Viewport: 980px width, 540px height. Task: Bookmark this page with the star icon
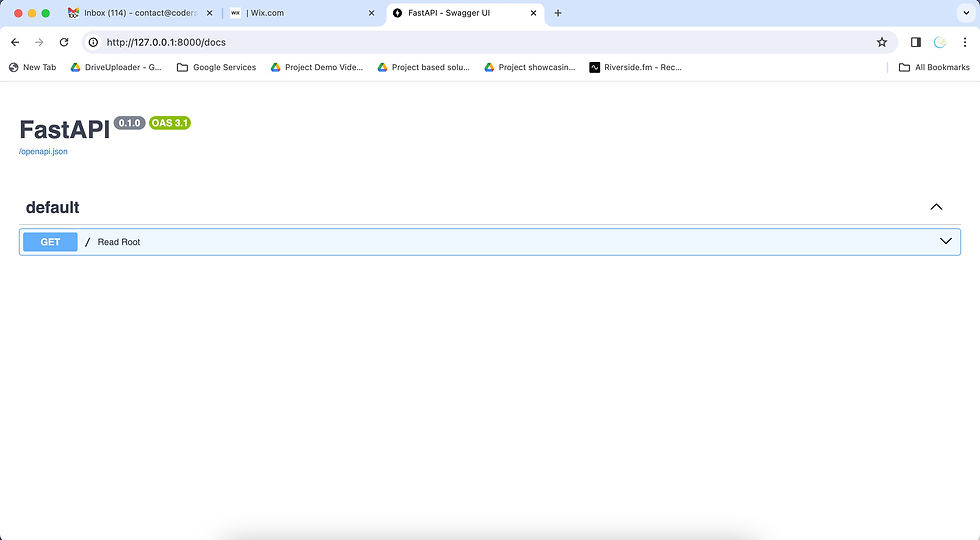881,42
